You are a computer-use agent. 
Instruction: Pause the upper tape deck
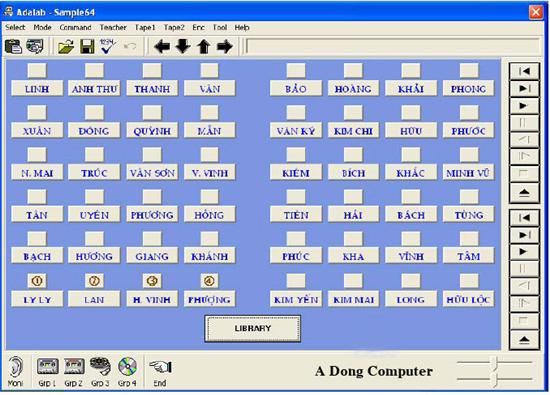pyautogui.click(x=524, y=122)
